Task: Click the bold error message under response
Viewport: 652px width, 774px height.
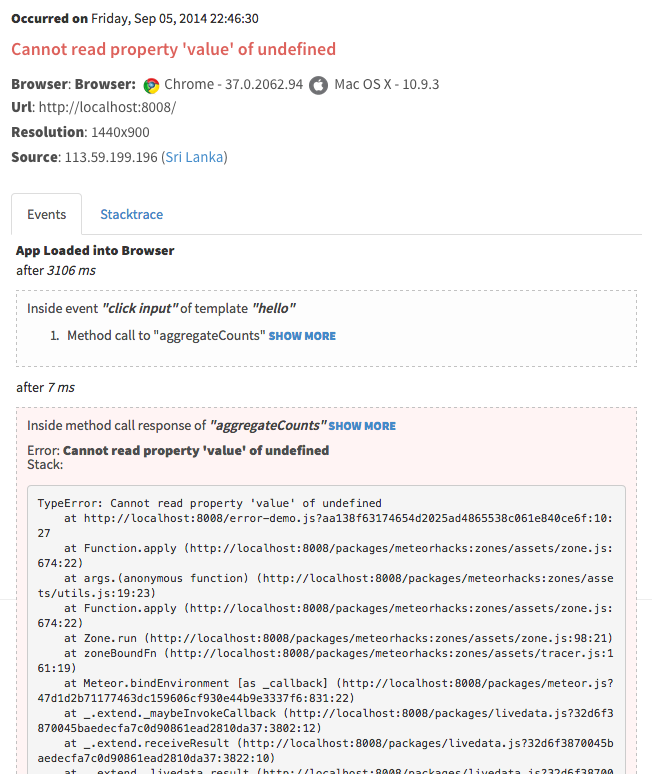Action: click(x=196, y=451)
